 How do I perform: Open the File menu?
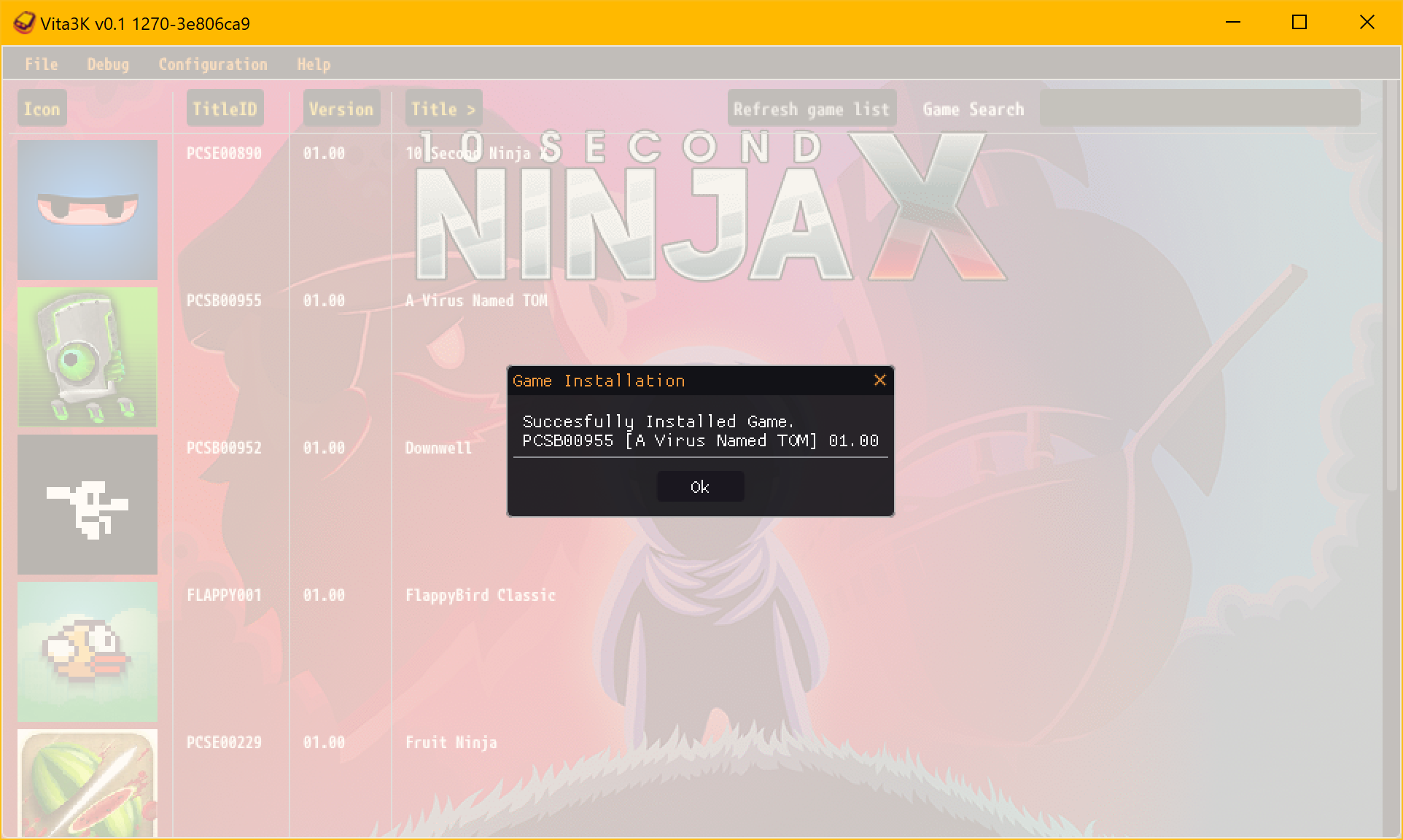pos(41,64)
